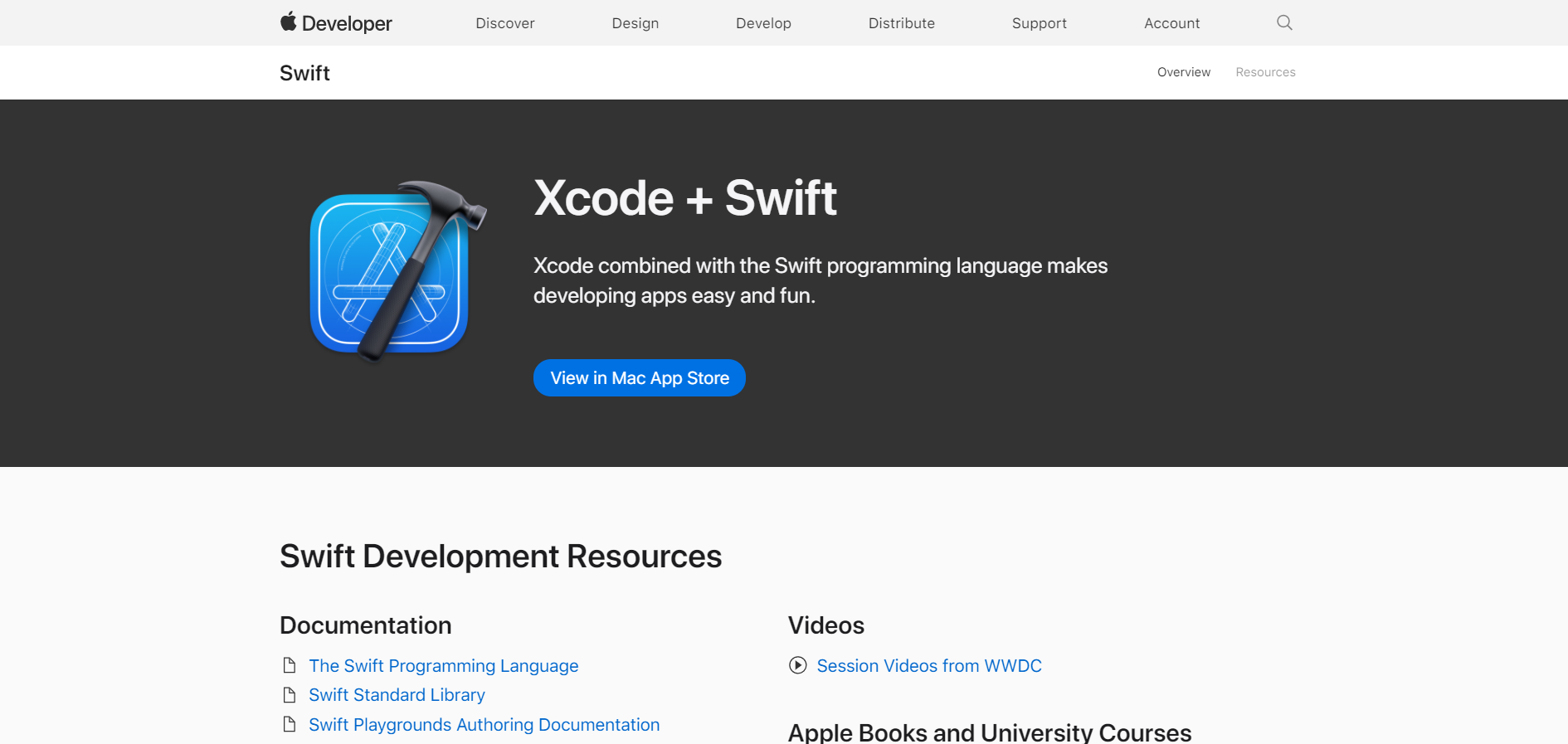Screen dimensions: 1568x744
Task: Open Swift Standard Library link
Action: click(397, 694)
